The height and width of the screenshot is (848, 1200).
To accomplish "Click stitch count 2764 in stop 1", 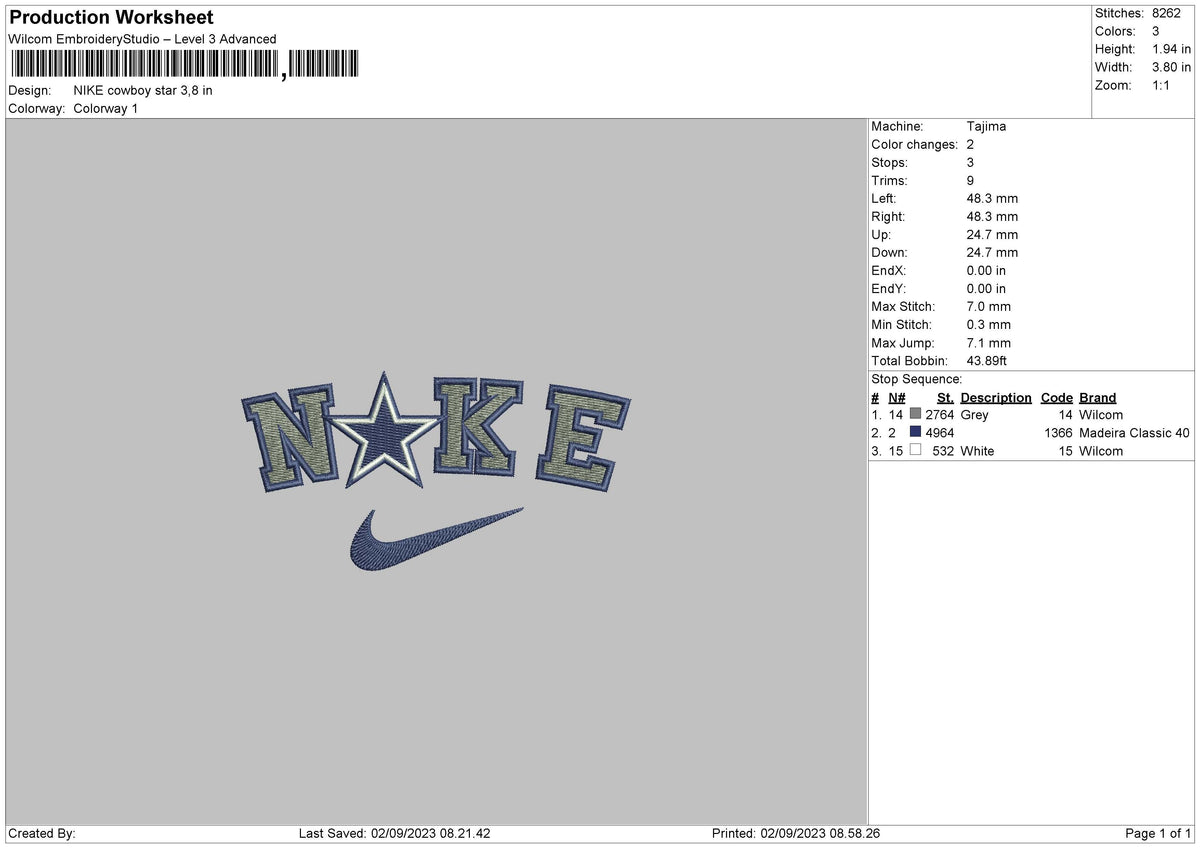I will [x=940, y=415].
